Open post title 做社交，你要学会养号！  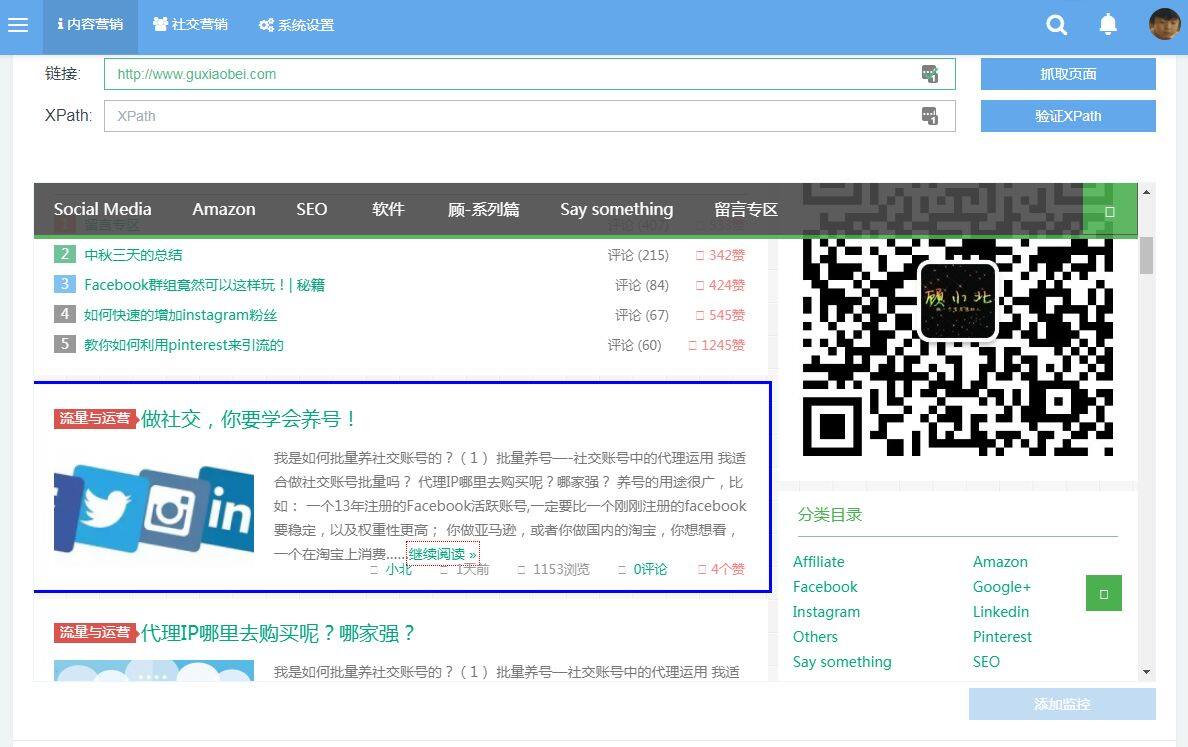(249, 418)
